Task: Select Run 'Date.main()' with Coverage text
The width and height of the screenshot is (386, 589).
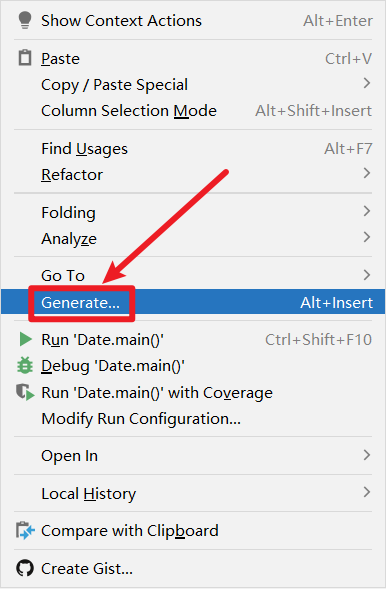Action: click(x=157, y=393)
